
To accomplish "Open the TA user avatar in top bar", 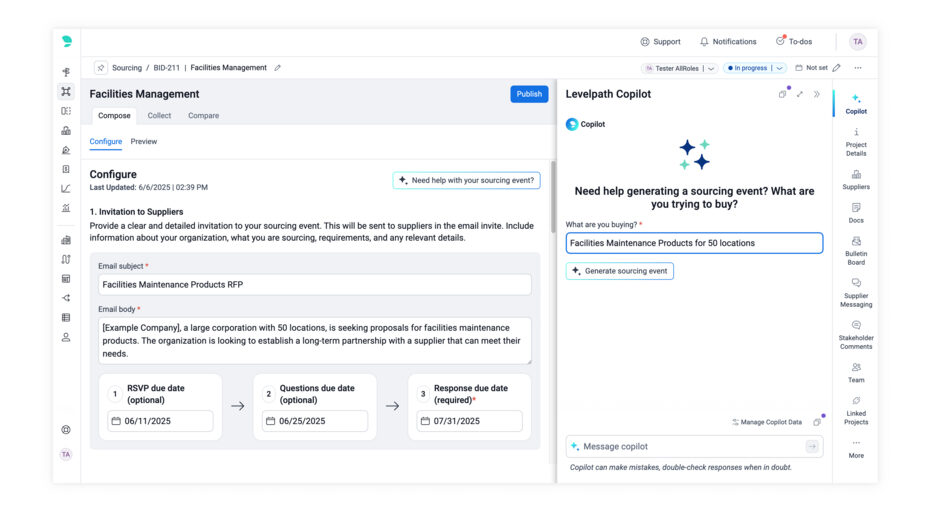I will pyautogui.click(x=857, y=42).
